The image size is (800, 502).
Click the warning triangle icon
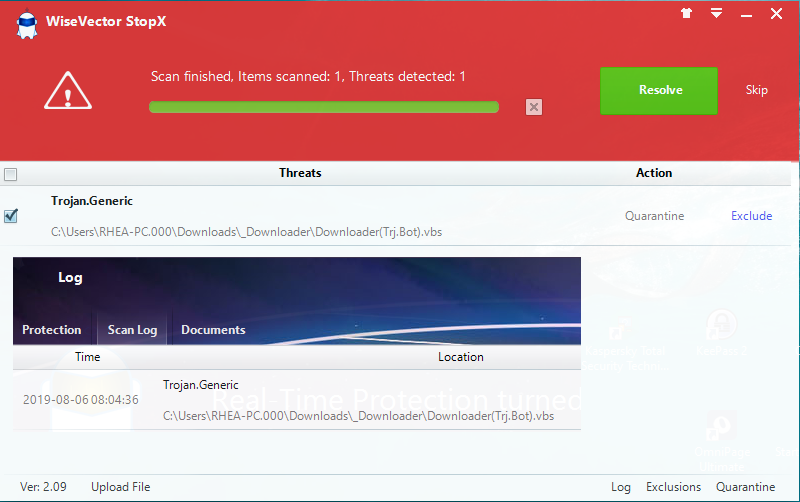point(68,90)
